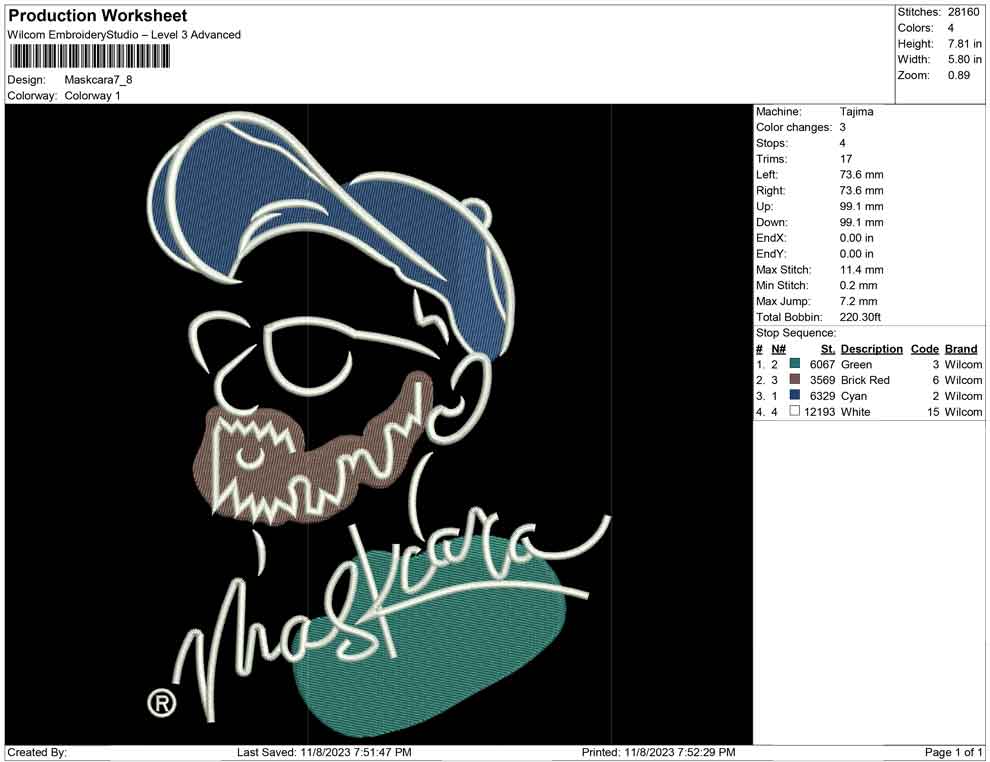Click the Cyan color swatch
The image size is (990, 762).
click(x=795, y=395)
